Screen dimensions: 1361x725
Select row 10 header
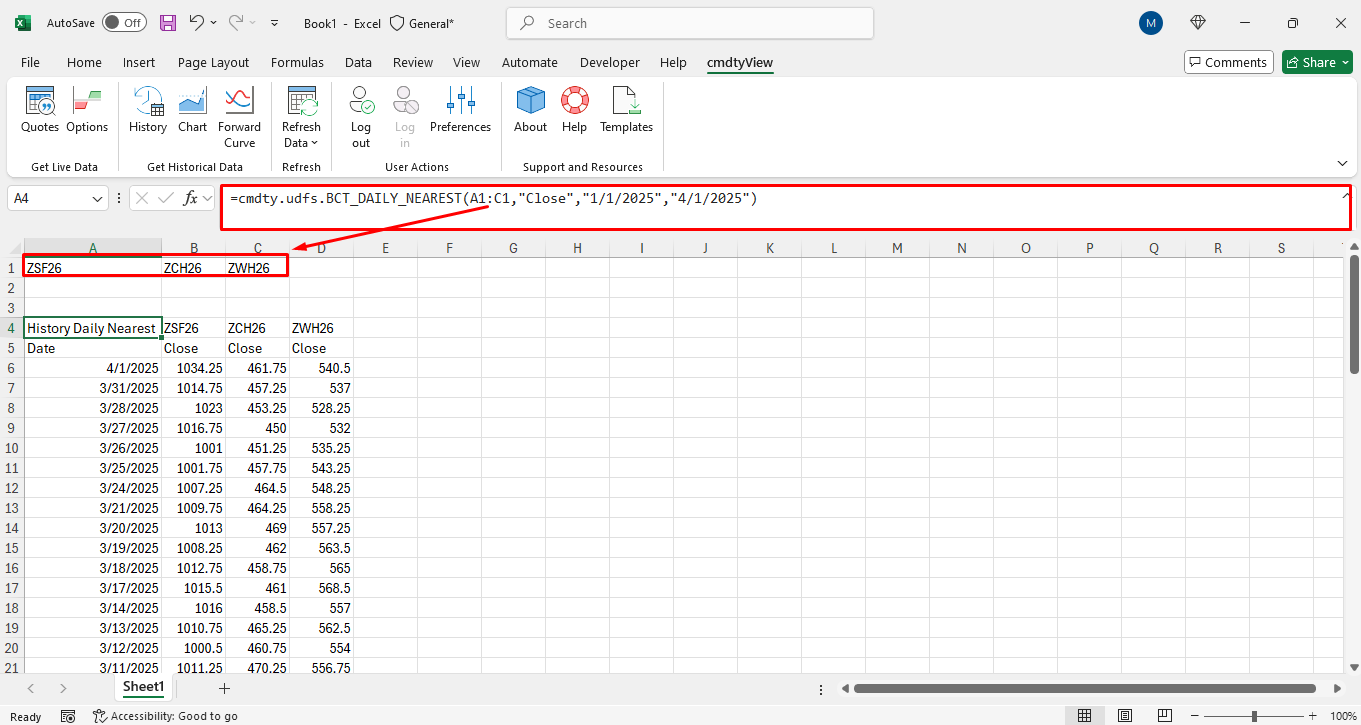pyautogui.click(x=12, y=448)
